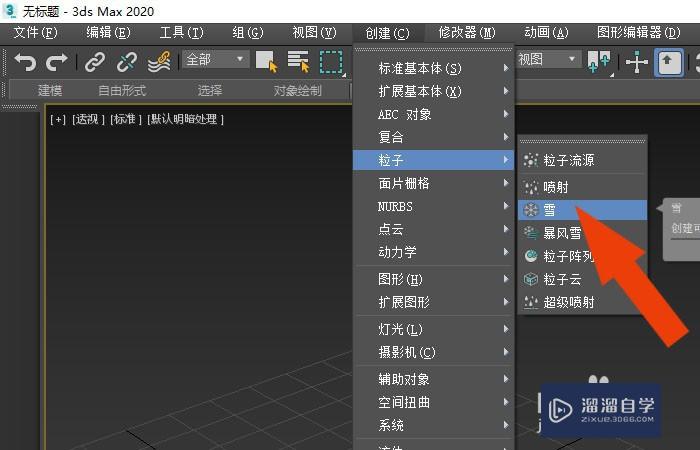Open the 工具(T) menu
This screenshot has width=700, height=450.
pos(181,33)
